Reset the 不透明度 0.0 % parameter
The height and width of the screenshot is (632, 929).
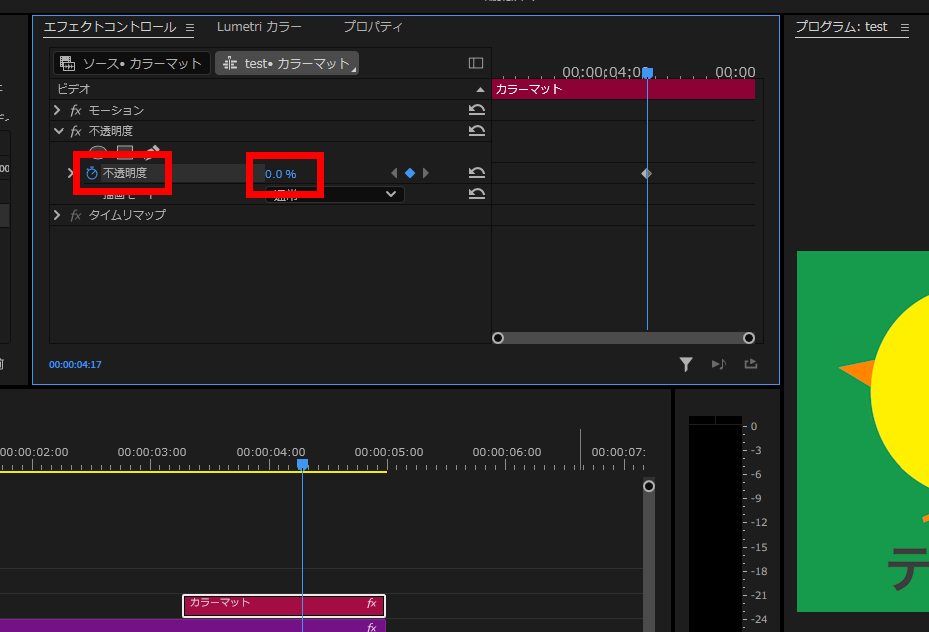(477, 173)
